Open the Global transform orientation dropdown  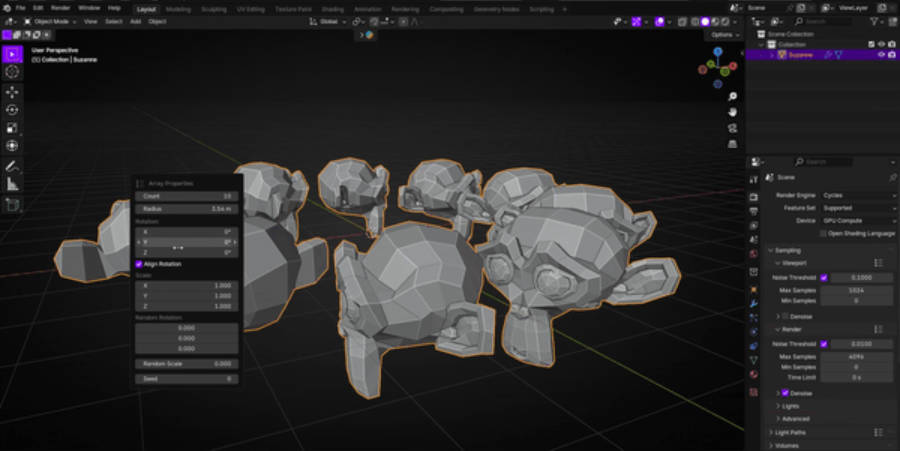[x=328, y=21]
